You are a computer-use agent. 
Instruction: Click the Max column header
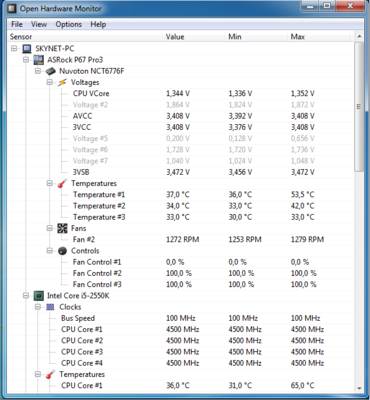click(319, 37)
